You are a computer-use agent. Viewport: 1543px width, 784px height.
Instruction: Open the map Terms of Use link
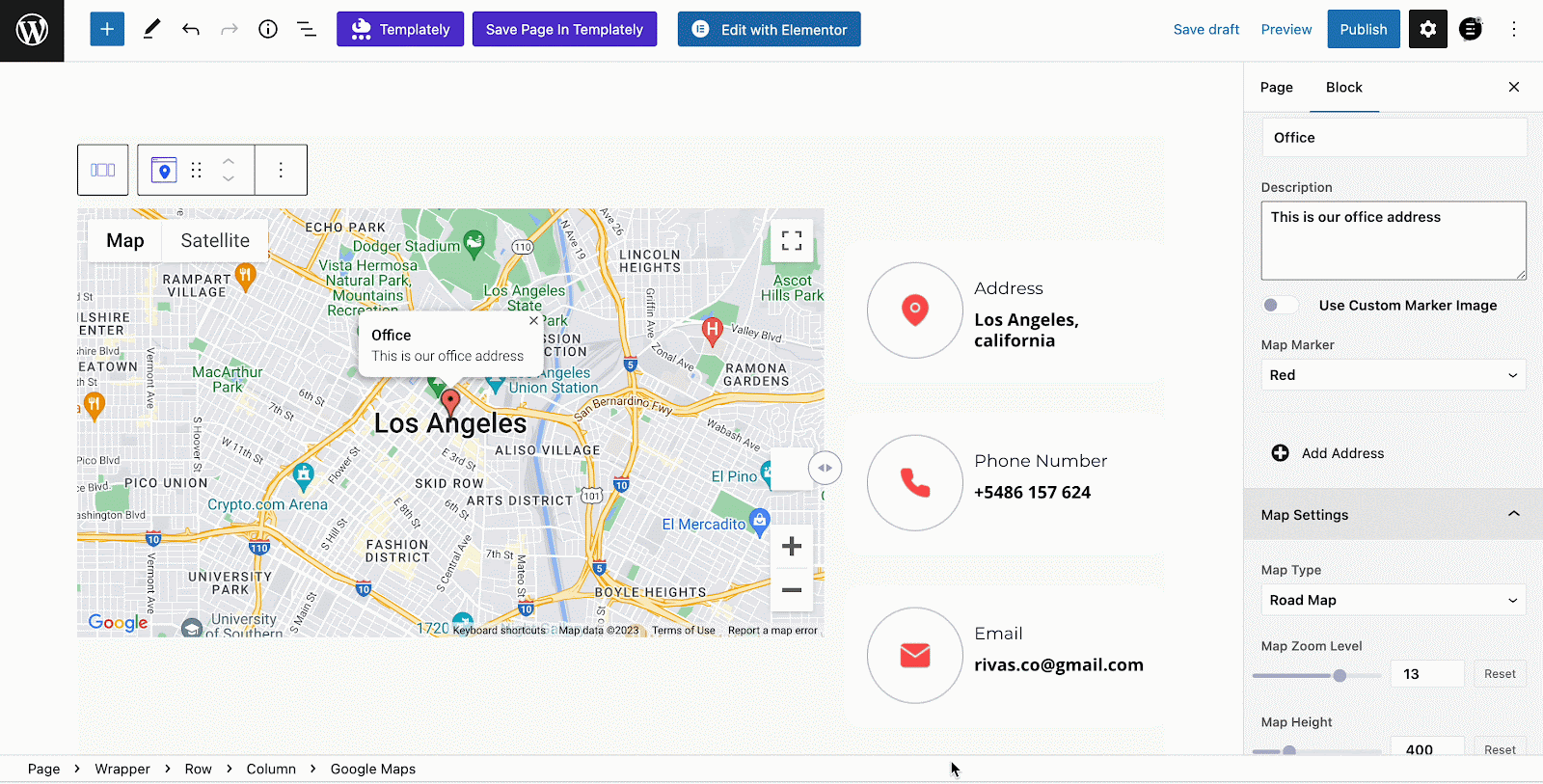coord(684,631)
